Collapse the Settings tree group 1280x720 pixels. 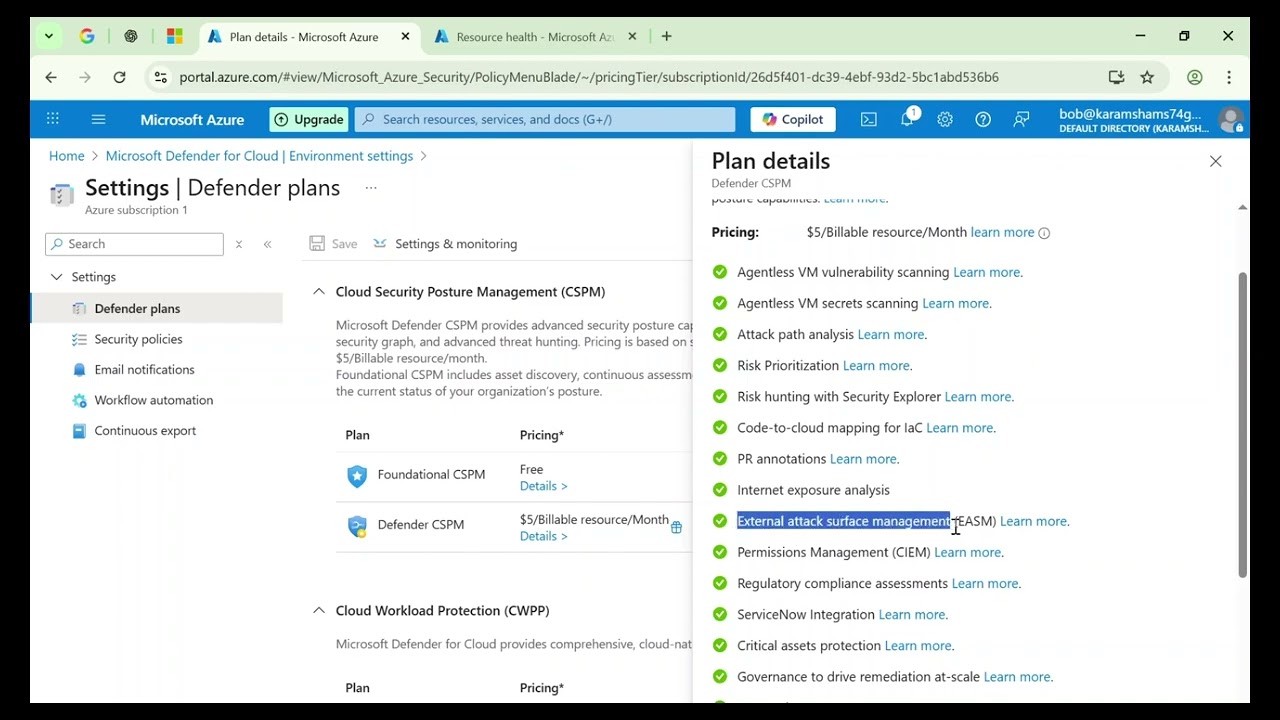pos(57,277)
